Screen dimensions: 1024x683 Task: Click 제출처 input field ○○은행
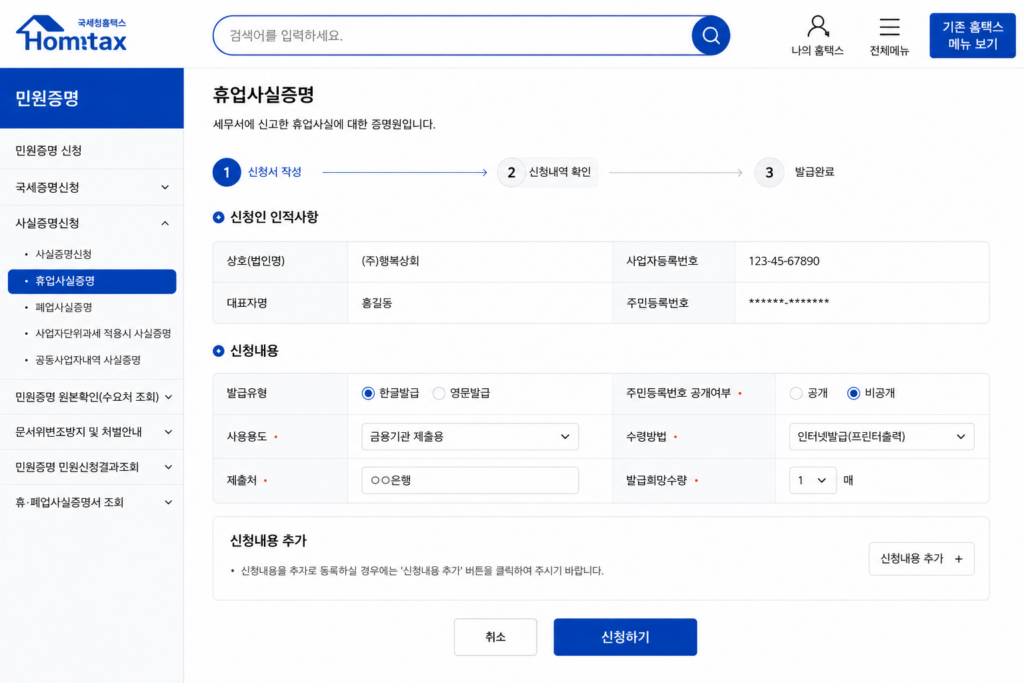tap(470, 481)
